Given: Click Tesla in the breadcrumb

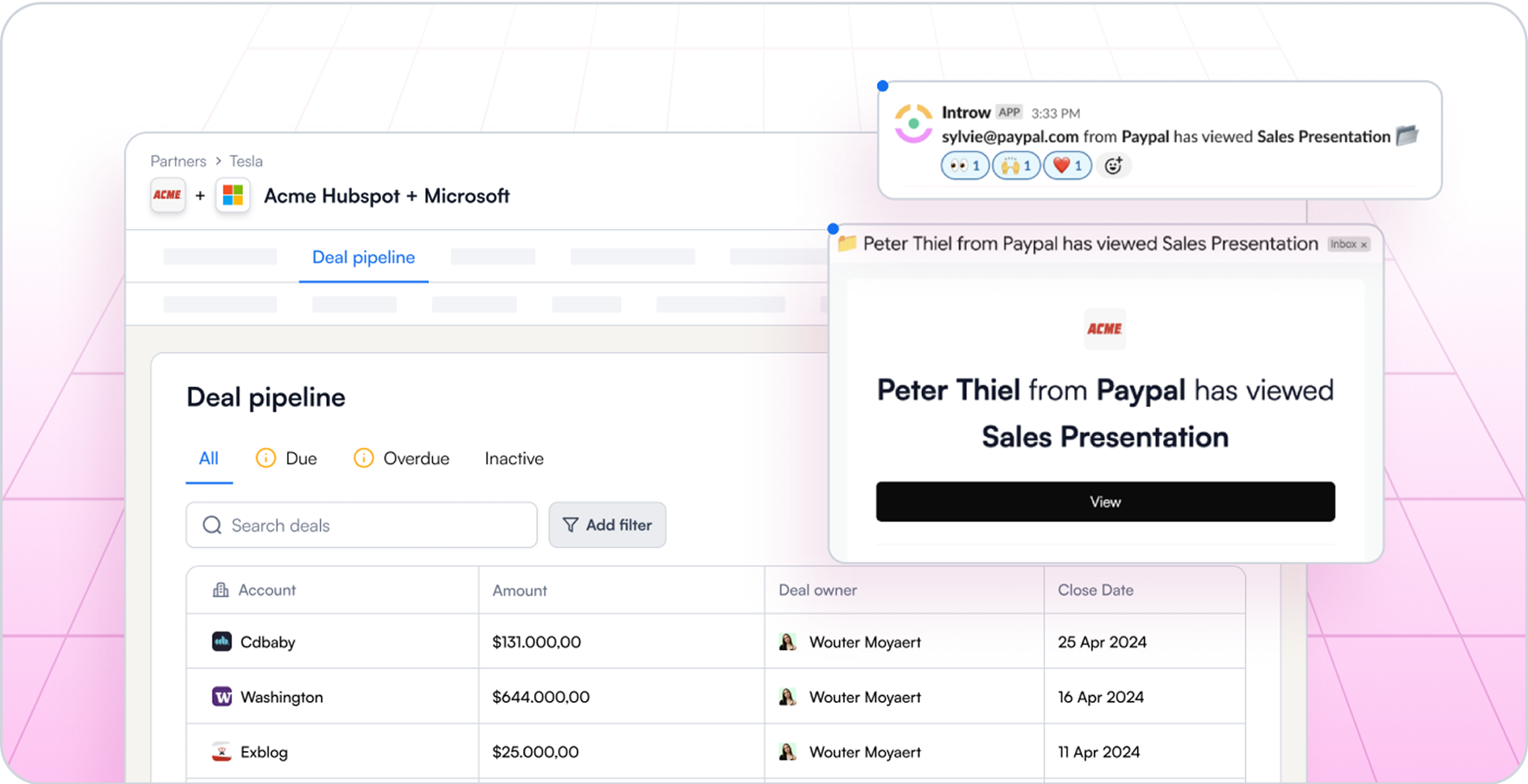Looking at the screenshot, I should tap(246, 161).
